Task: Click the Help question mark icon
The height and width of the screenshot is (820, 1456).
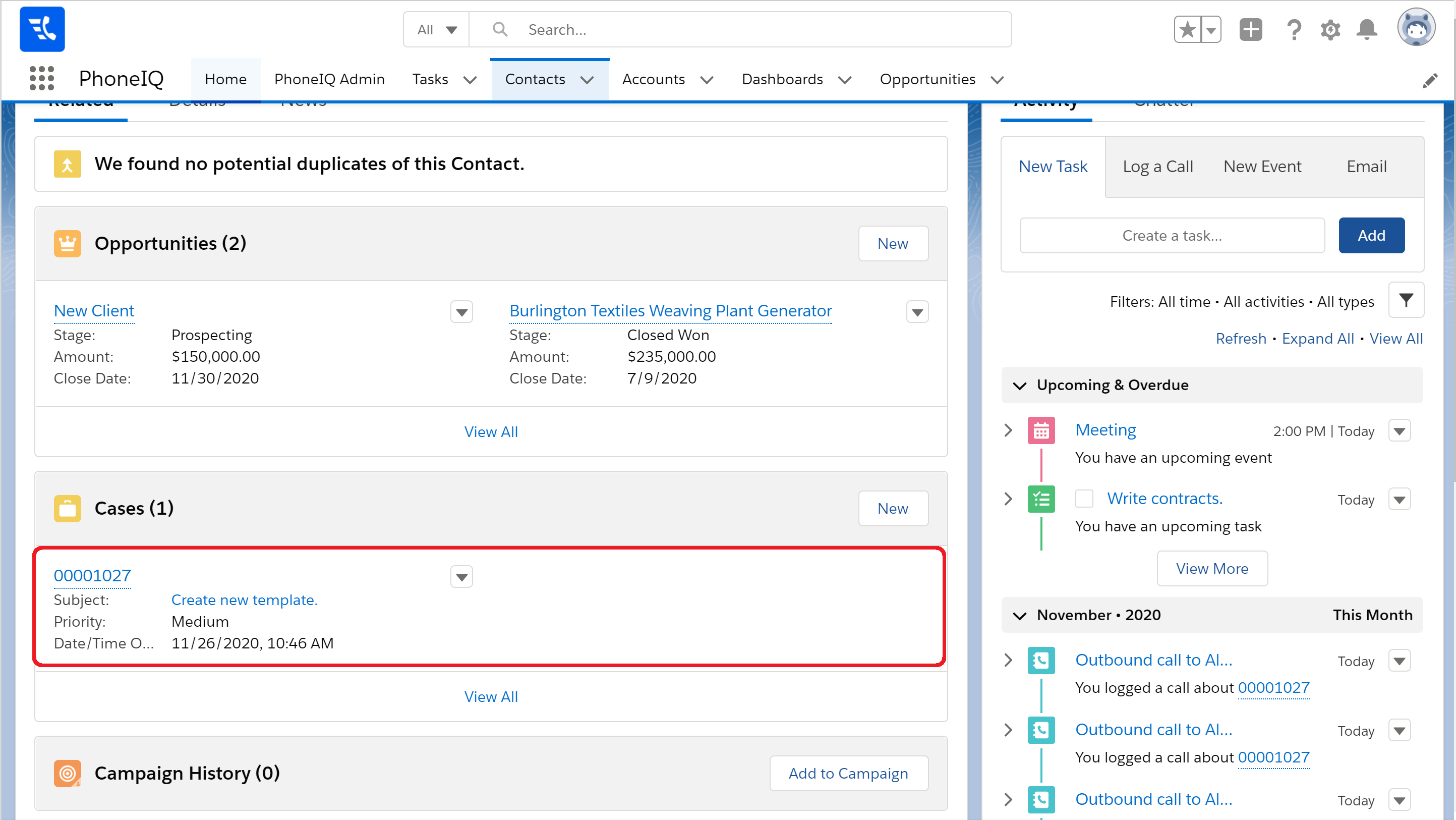Action: tap(1294, 29)
